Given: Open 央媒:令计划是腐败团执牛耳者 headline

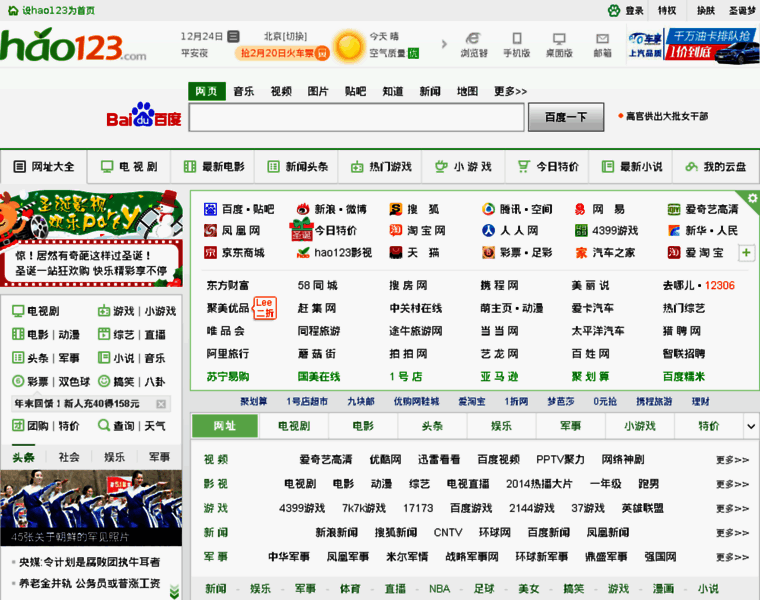Looking at the screenshot, I should [89, 562].
